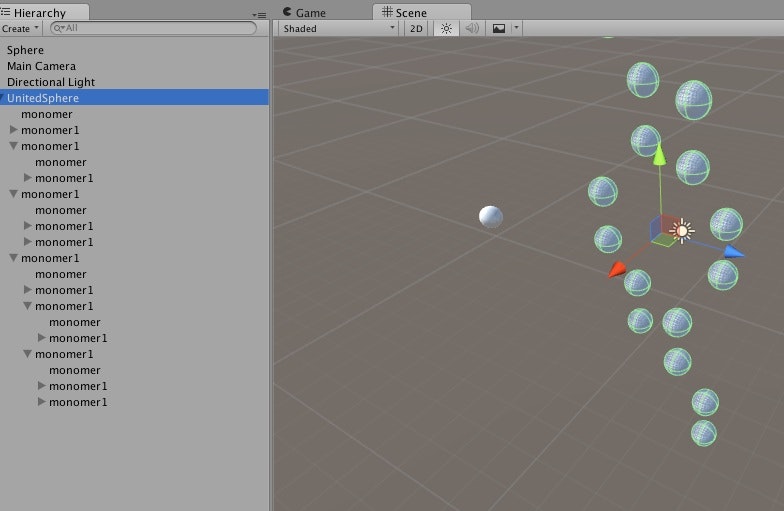Image resolution: width=784 pixels, height=511 pixels.
Task: Select the solid white sphere in Scene
Action: point(490,216)
